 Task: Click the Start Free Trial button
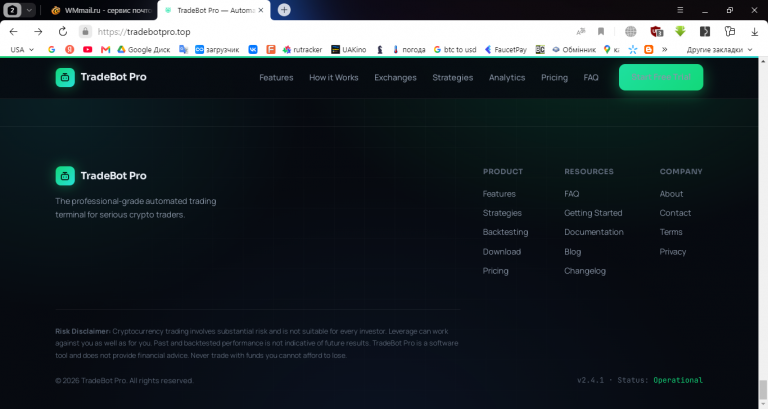661,77
